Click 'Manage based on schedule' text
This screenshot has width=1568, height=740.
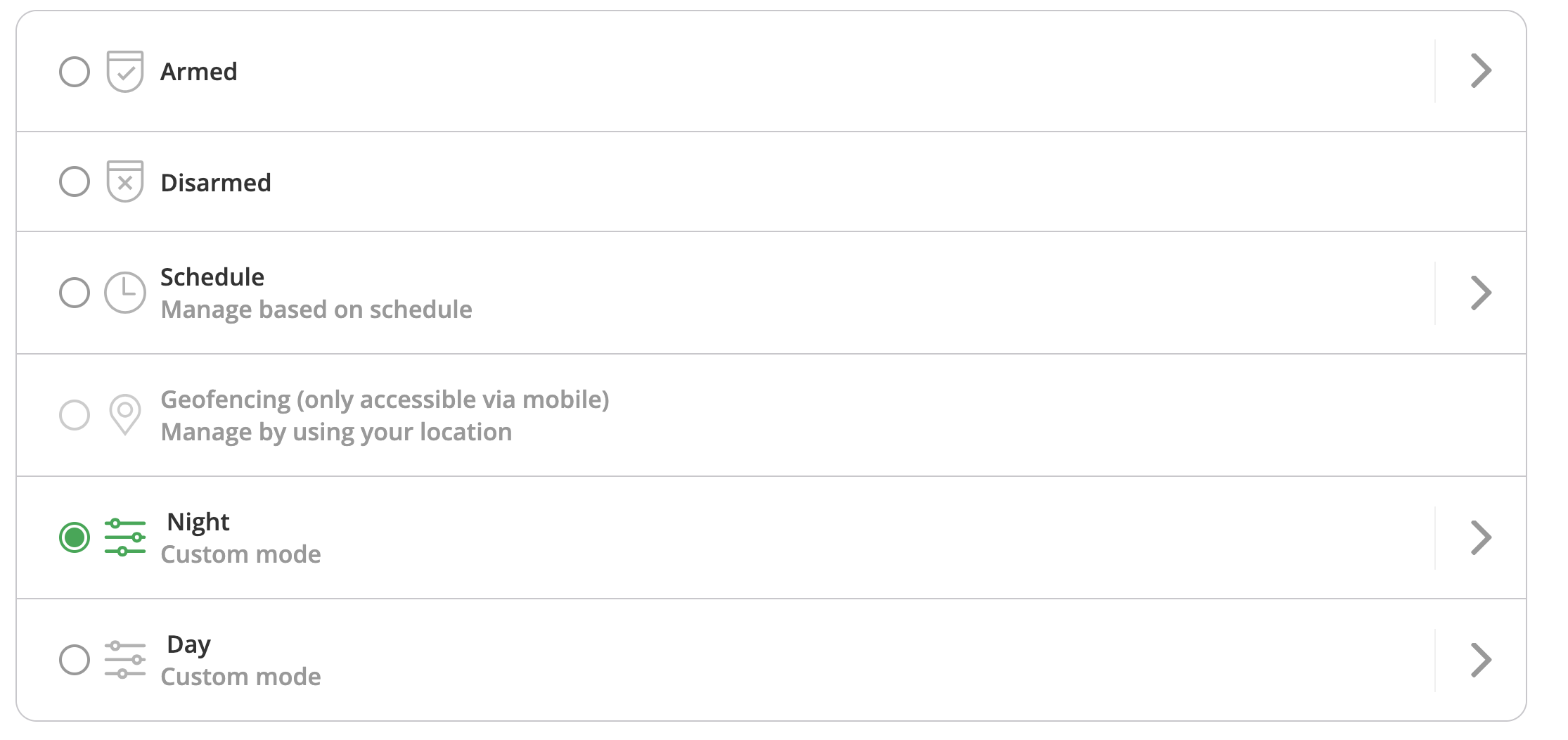pyautogui.click(x=316, y=309)
